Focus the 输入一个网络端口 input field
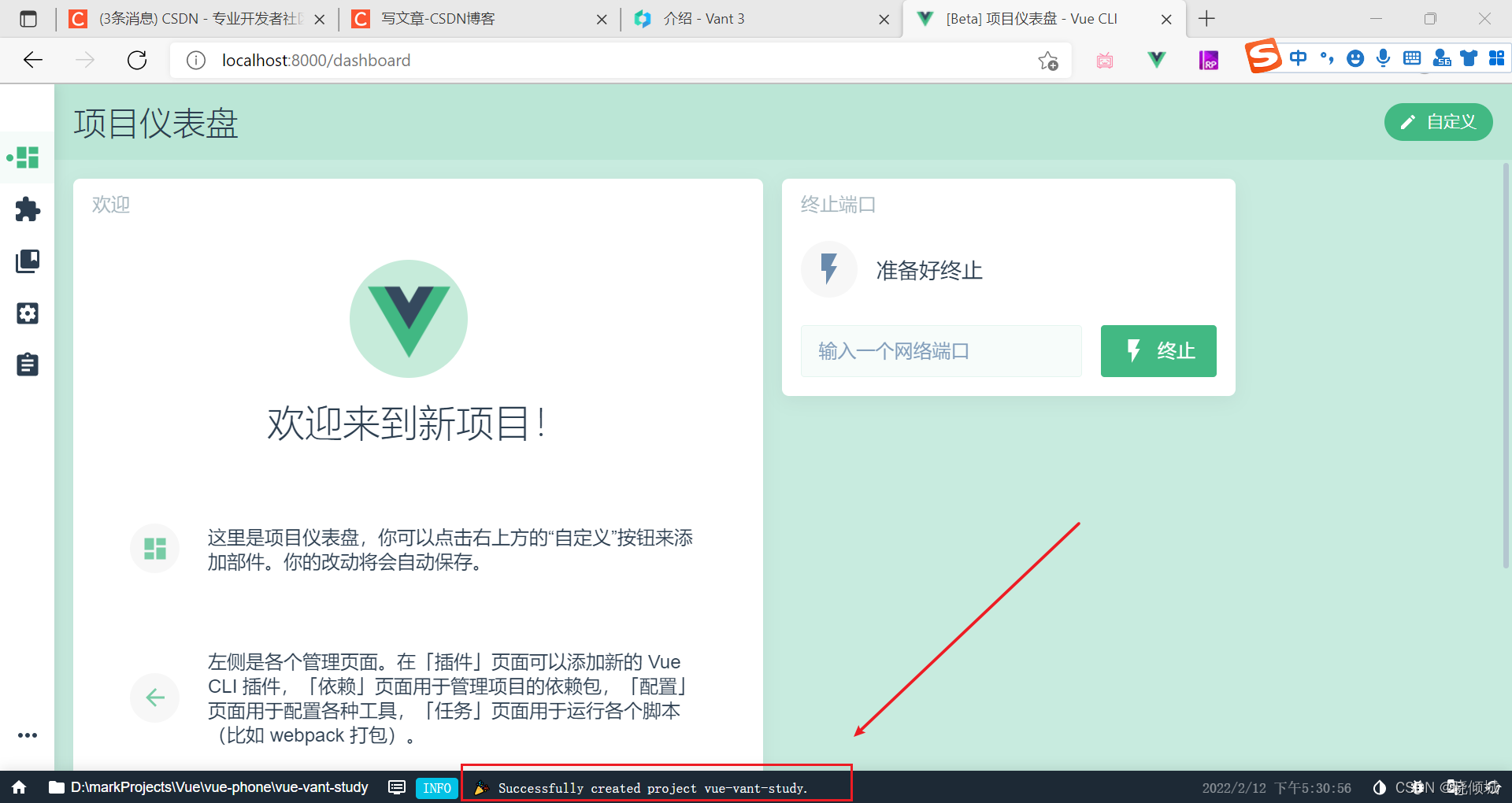 941,351
